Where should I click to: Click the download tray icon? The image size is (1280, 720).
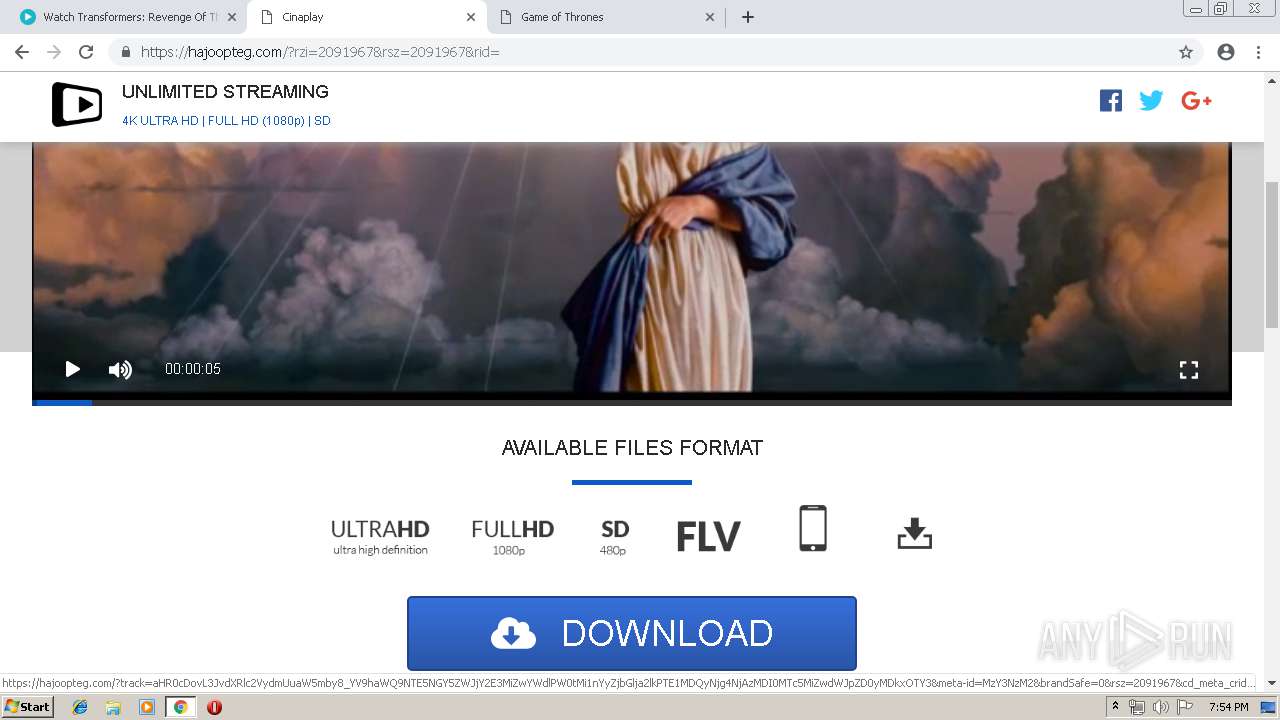tap(914, 533)
